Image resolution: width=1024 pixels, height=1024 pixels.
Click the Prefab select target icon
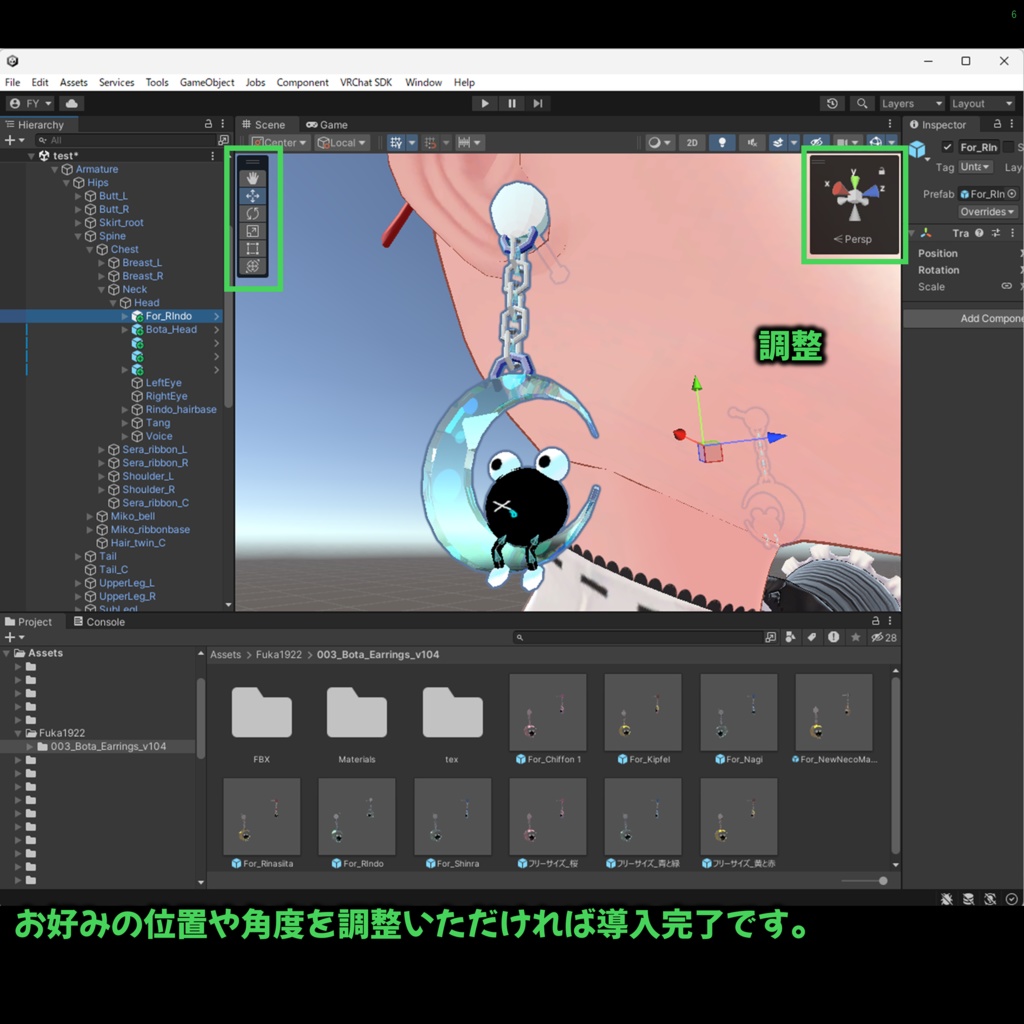click(1012, 193)
